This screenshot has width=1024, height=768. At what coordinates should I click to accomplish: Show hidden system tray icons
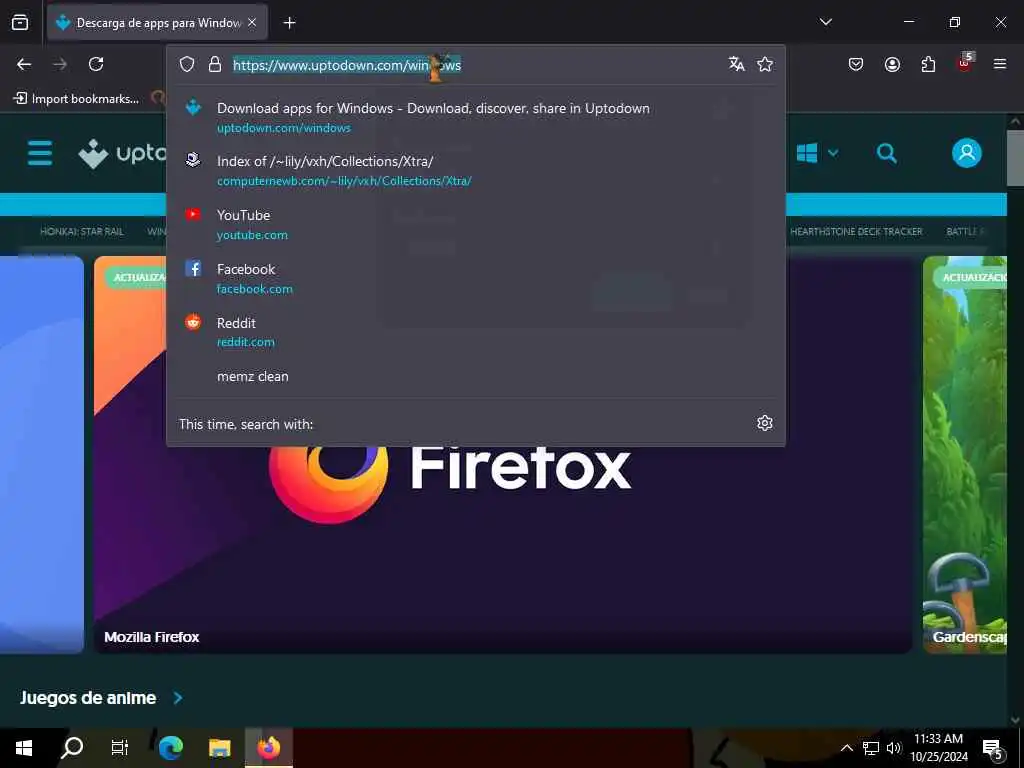(x=846, y=748)
